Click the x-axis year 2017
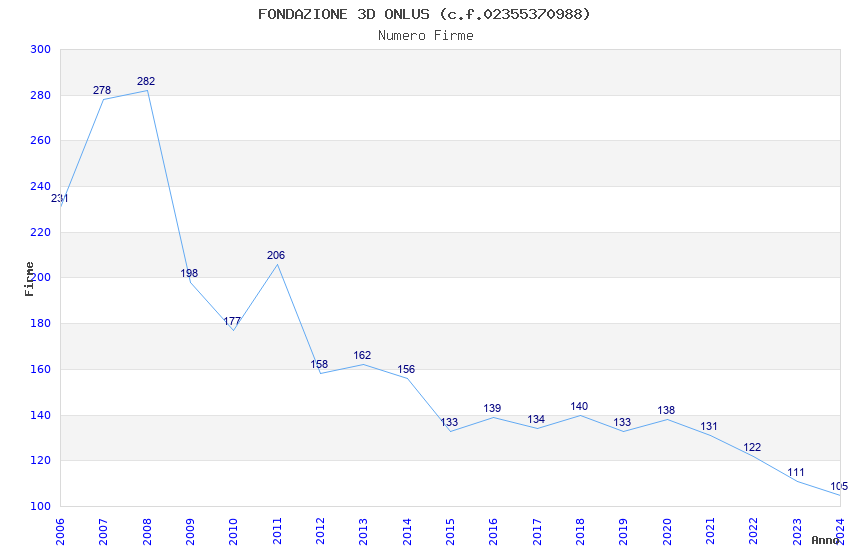This screenshot has width=850, height=550. pyautogui.click(x=537, y=532)
